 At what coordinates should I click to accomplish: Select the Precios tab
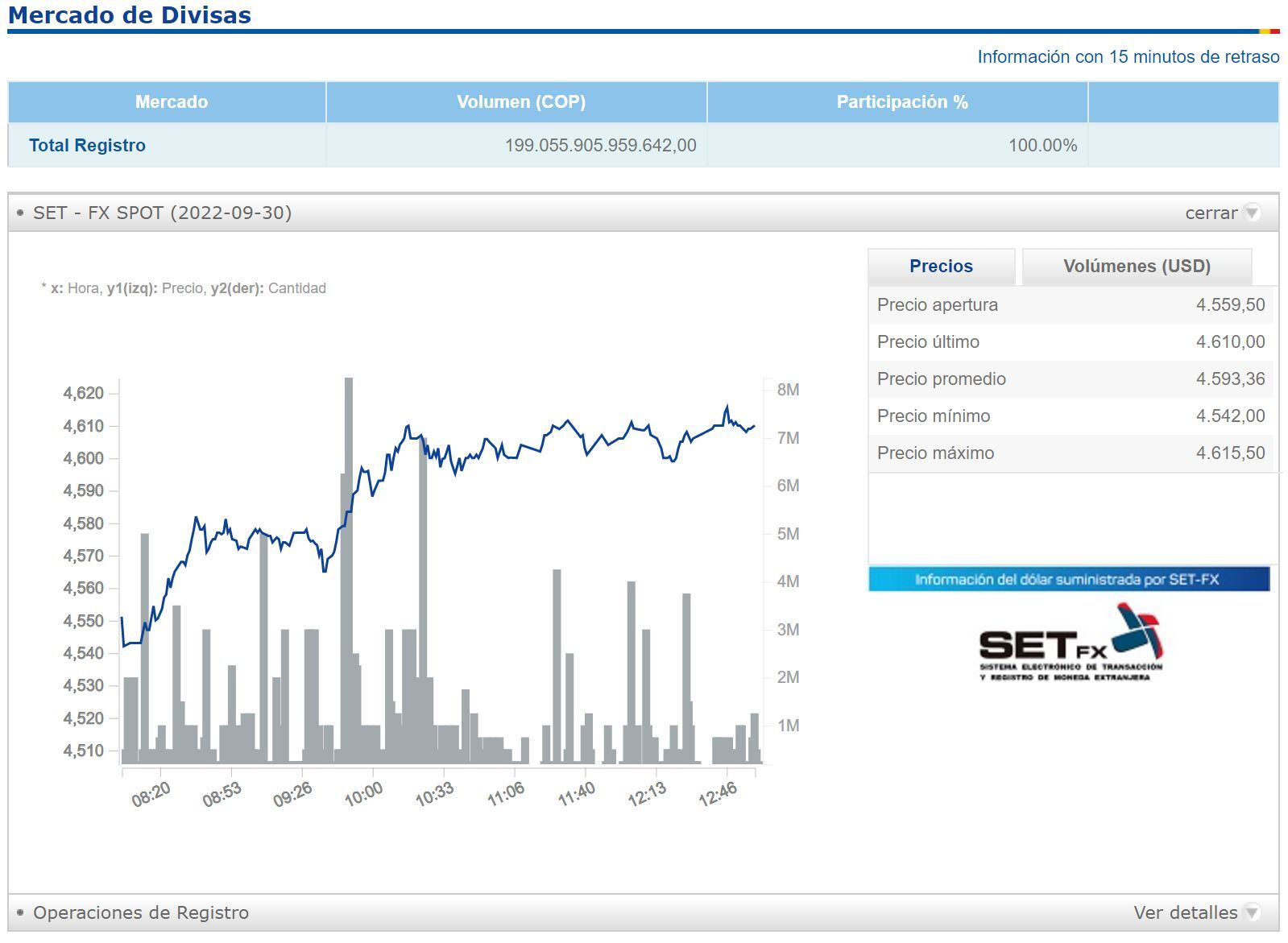[x=941, y=267]
